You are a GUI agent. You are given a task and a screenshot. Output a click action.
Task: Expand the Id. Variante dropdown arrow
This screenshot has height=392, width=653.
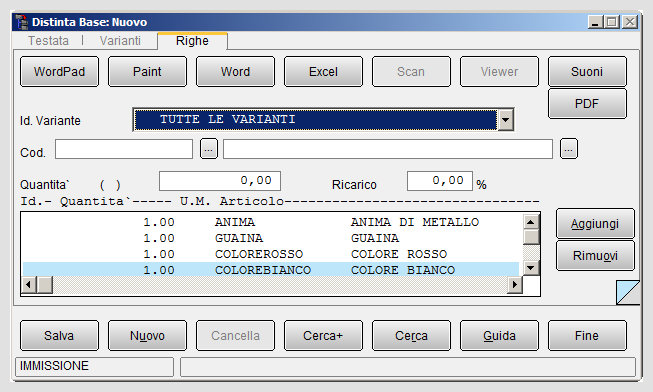point(505,120)
